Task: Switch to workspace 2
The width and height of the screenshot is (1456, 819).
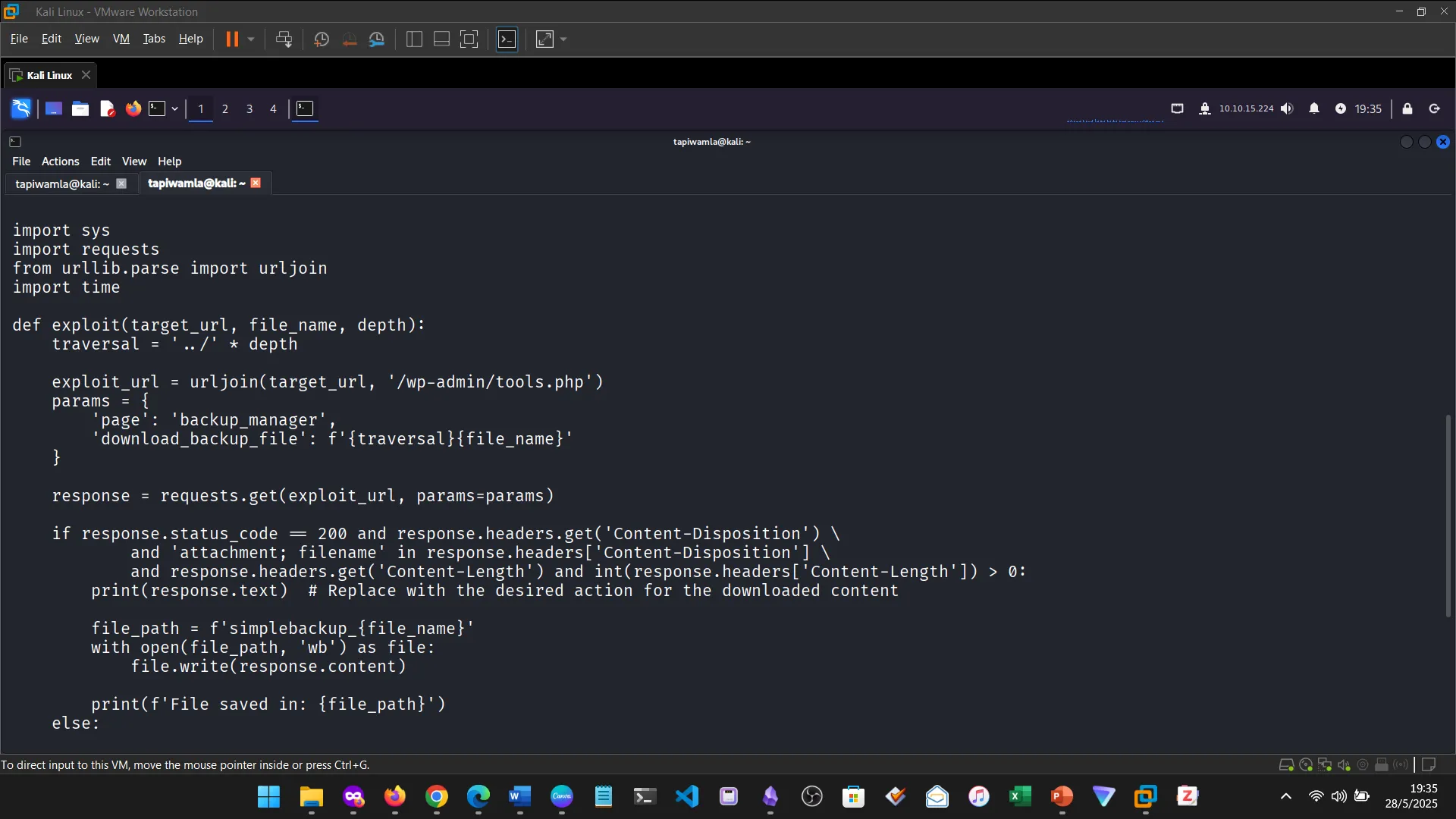Action: 224,109
